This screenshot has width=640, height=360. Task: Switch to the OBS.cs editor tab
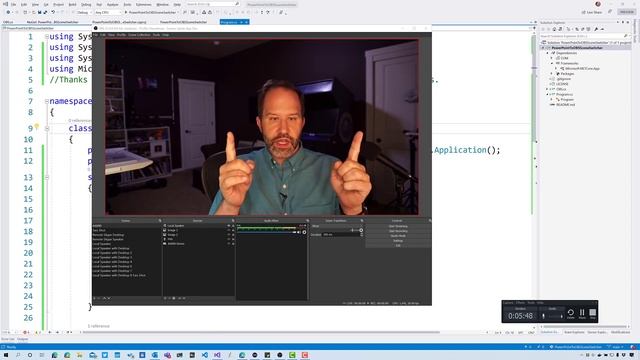(8, 22)
